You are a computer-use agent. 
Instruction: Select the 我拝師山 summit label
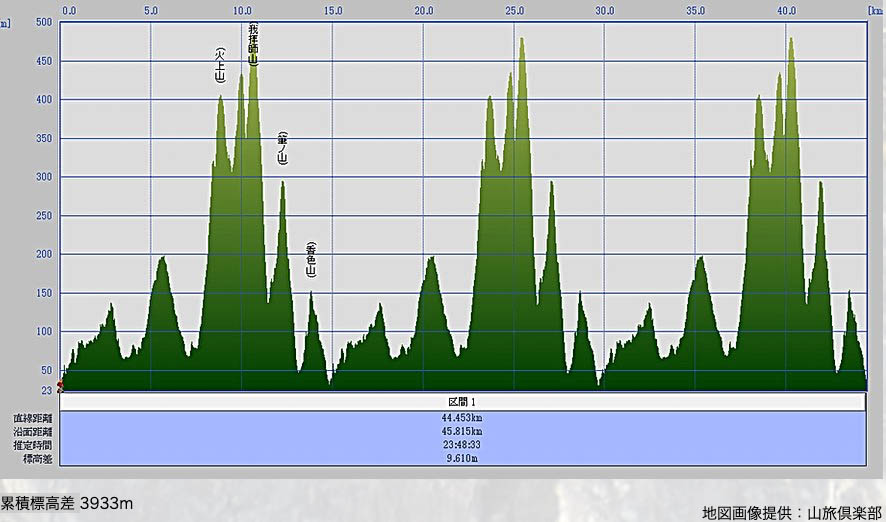(253, 45)
